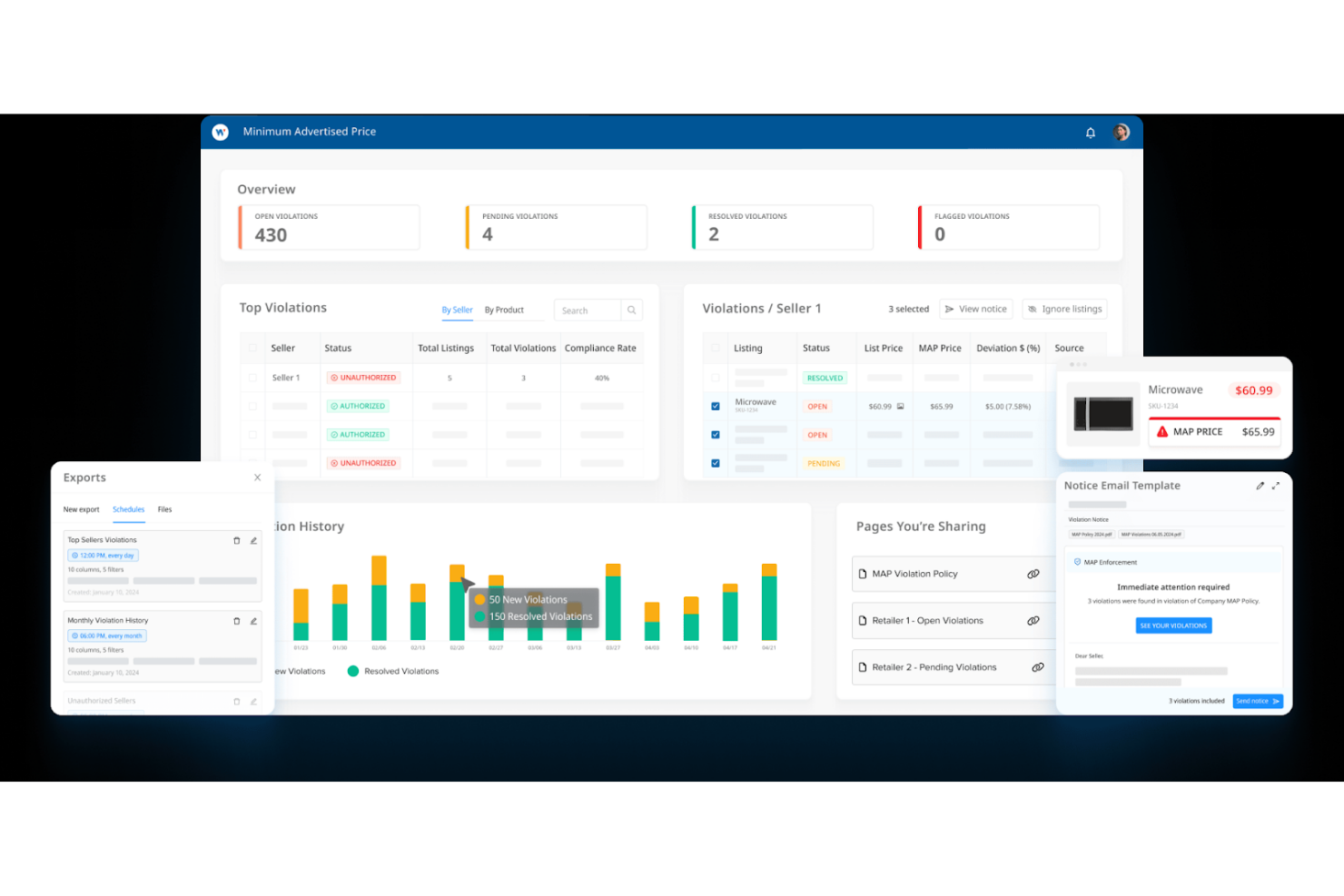This screenshot has width=1344, height=896.
Task: Switch to the Files tab in Exports
Action: pyautogui.click(x=164, y=509)
